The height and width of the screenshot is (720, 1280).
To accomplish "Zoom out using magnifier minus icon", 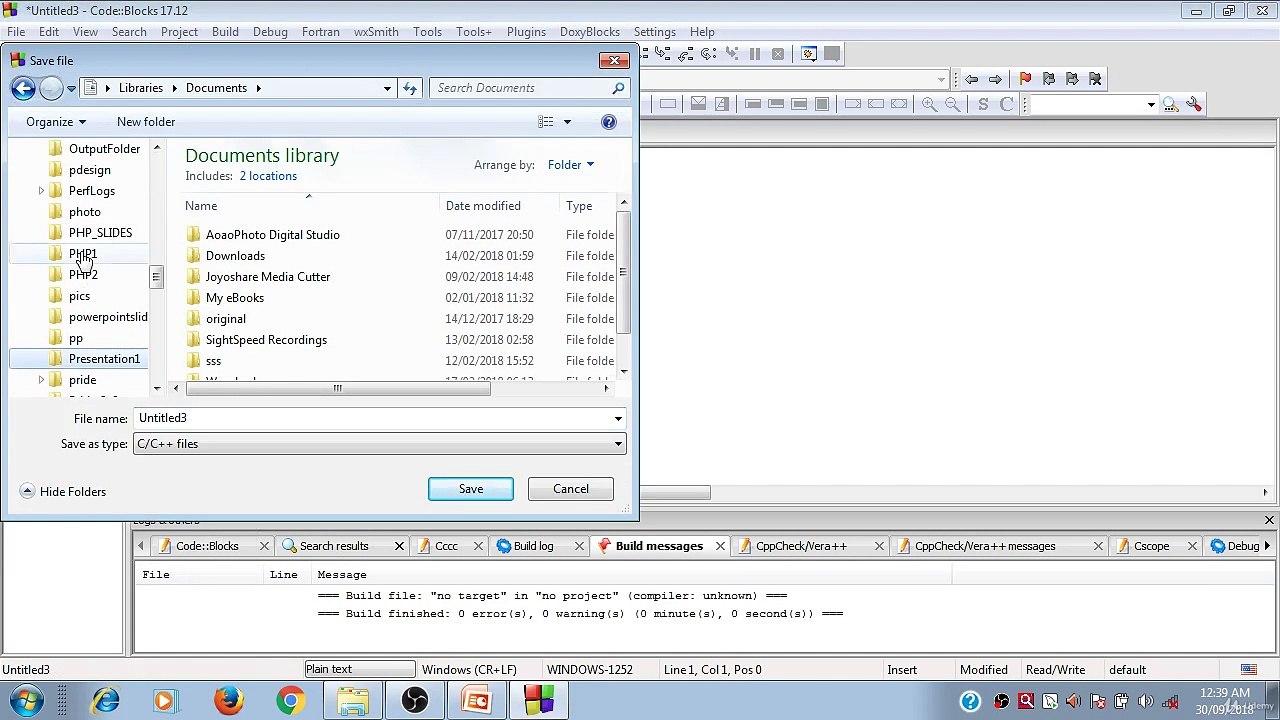I will pos(952,104).
